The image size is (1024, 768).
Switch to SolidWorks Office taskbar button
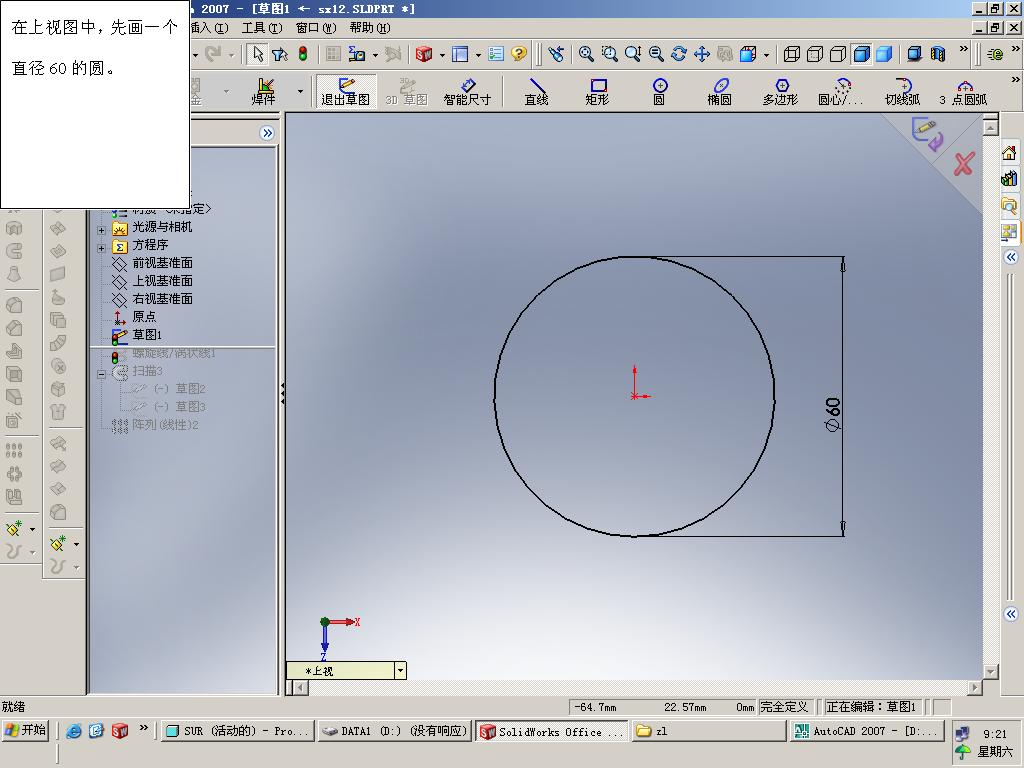552,731
